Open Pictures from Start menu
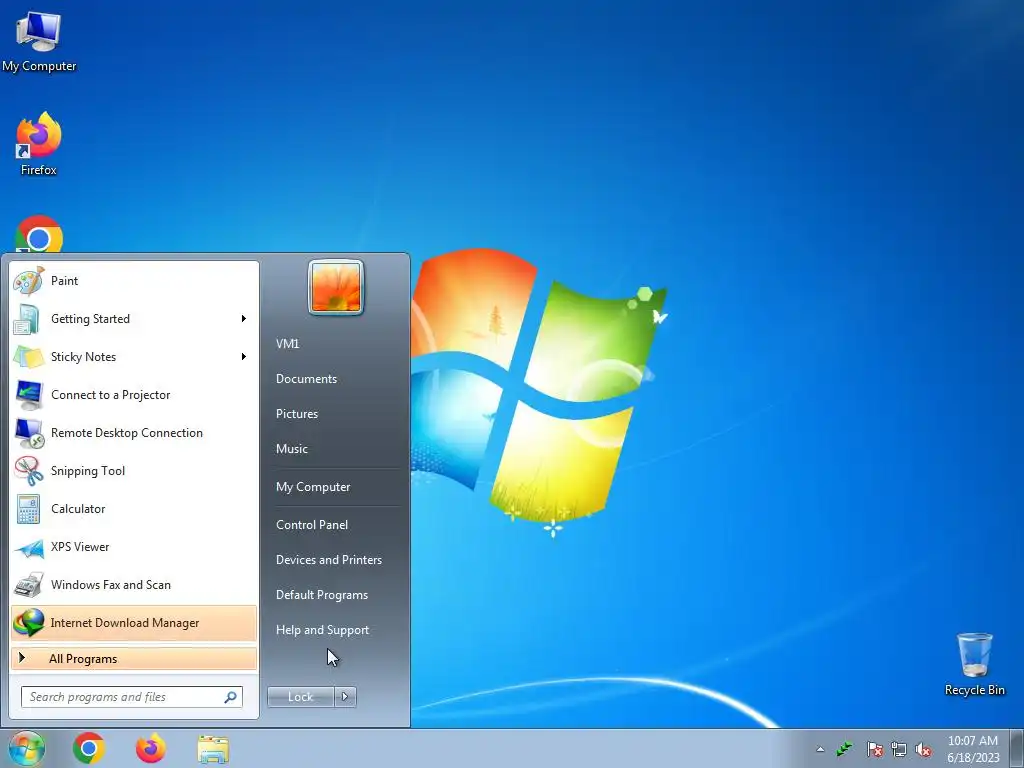Viewport: 1024px width, 768px height. (x=296, y=414)
